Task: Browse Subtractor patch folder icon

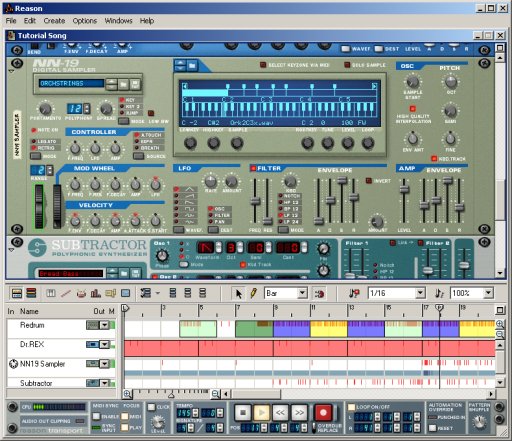Action: coord(124,273)
